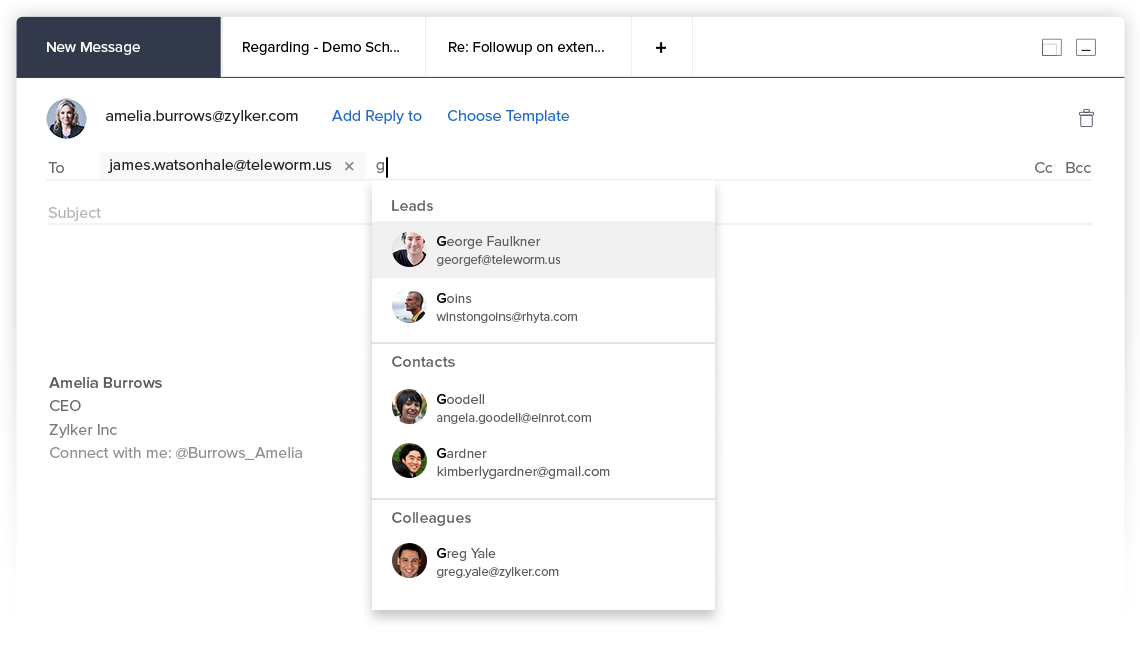The height and width of the screenshot is (660, 1140).
Task: Click the Subject input field
Action: pos(569,213)
